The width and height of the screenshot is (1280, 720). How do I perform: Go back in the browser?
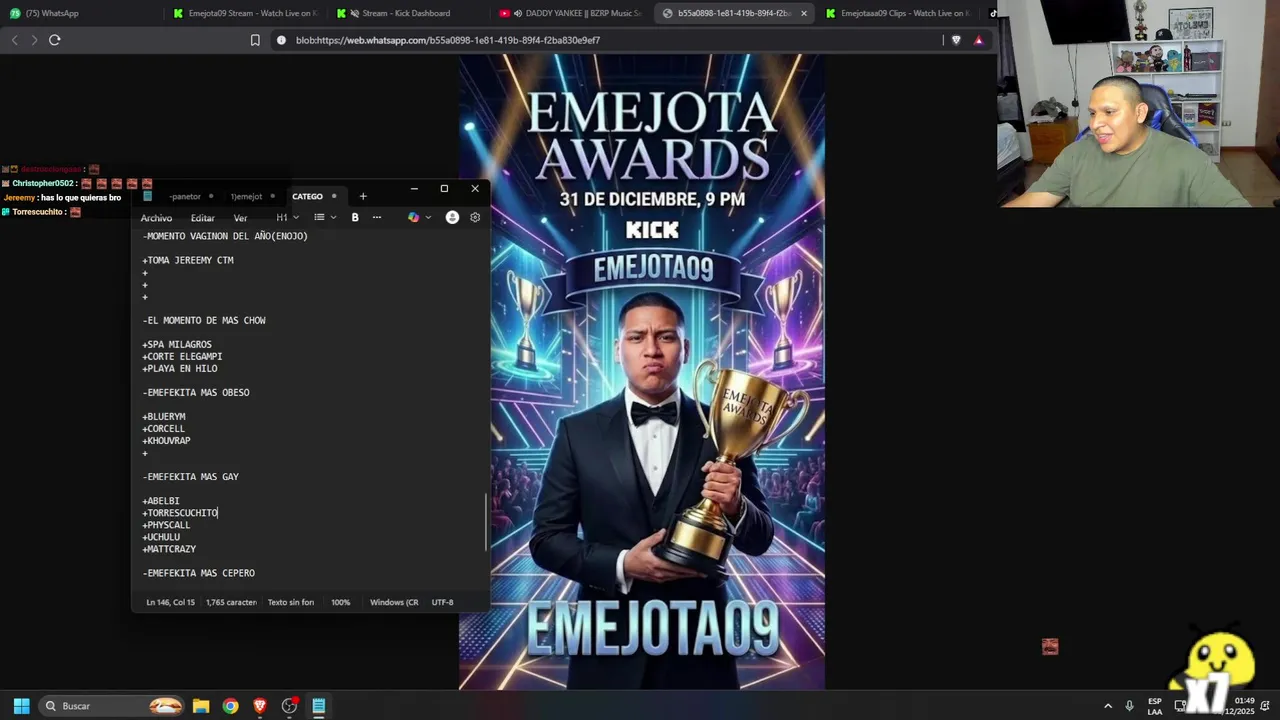point(14,40)
